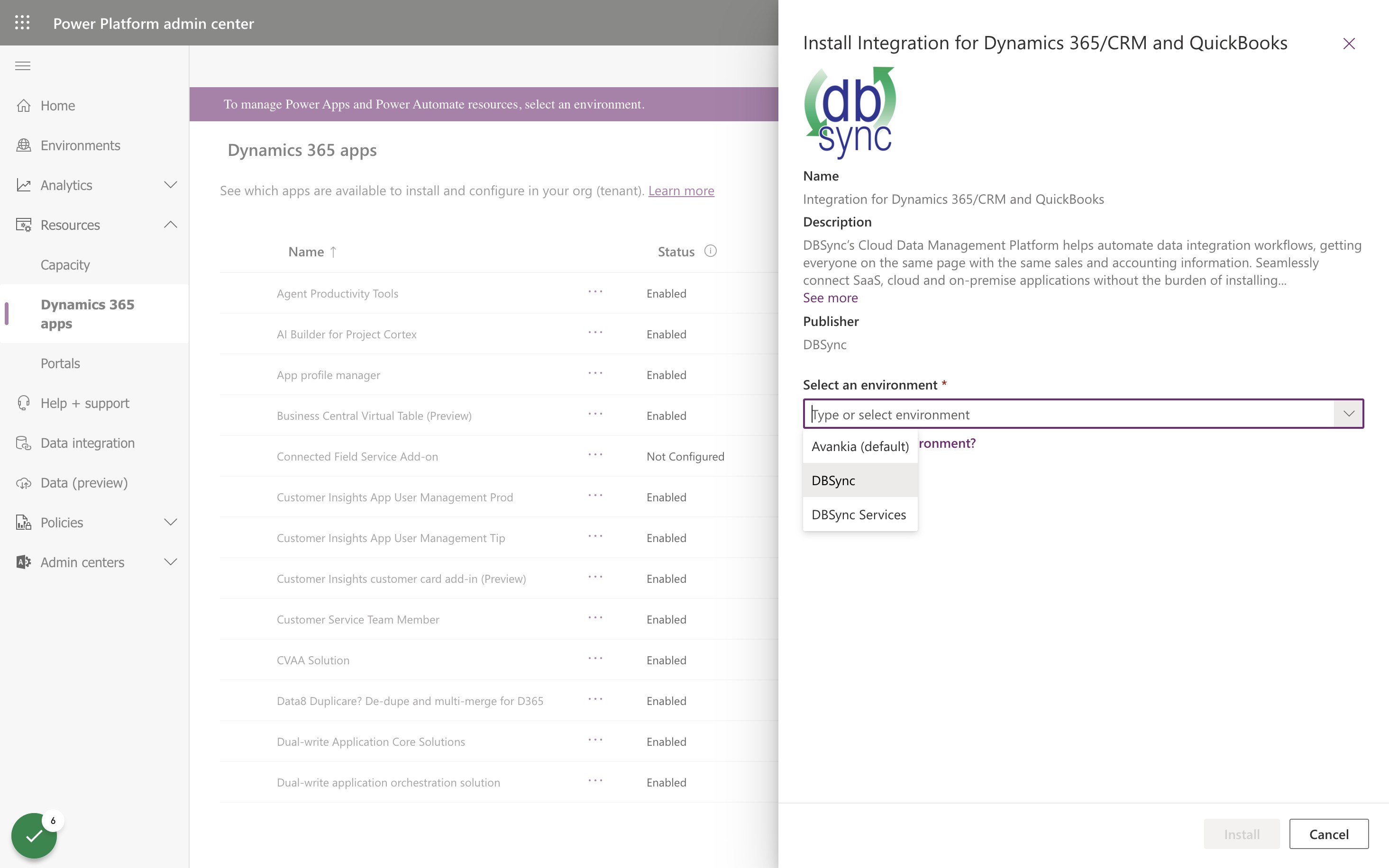Expand the Policies section chevron
The image size is (1389, 868).
coord(171,523)
